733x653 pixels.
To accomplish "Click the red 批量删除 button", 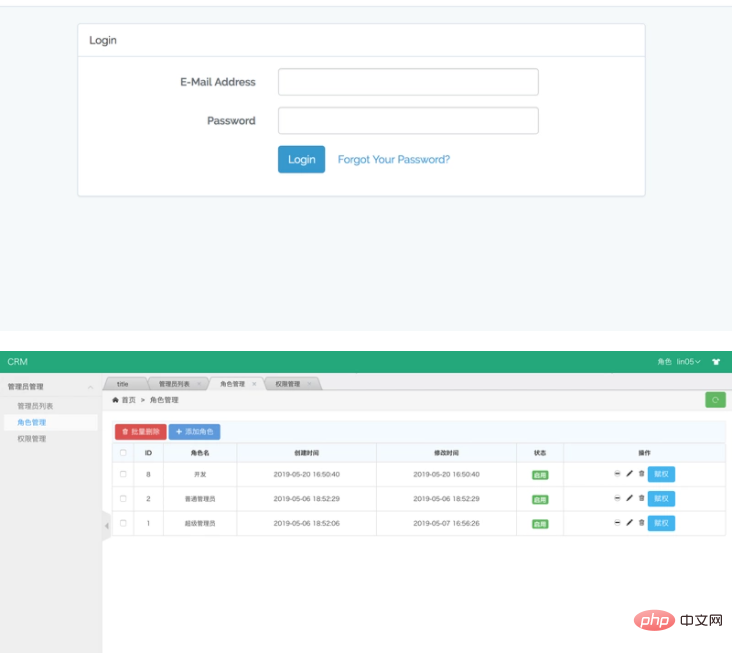I will 141,432.
